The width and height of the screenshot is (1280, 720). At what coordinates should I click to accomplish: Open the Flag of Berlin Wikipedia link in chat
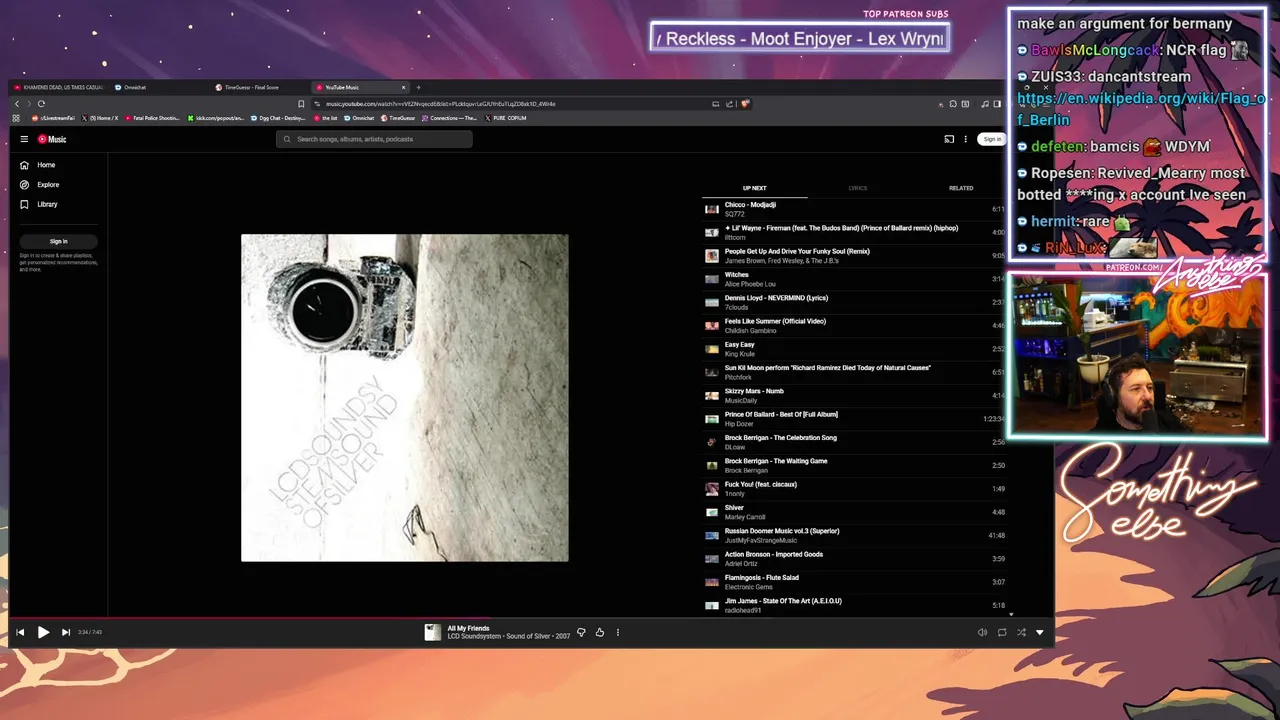1141,109
